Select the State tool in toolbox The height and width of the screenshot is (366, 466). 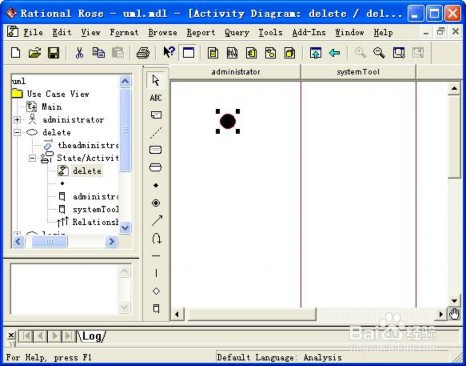tap(156, 150)
